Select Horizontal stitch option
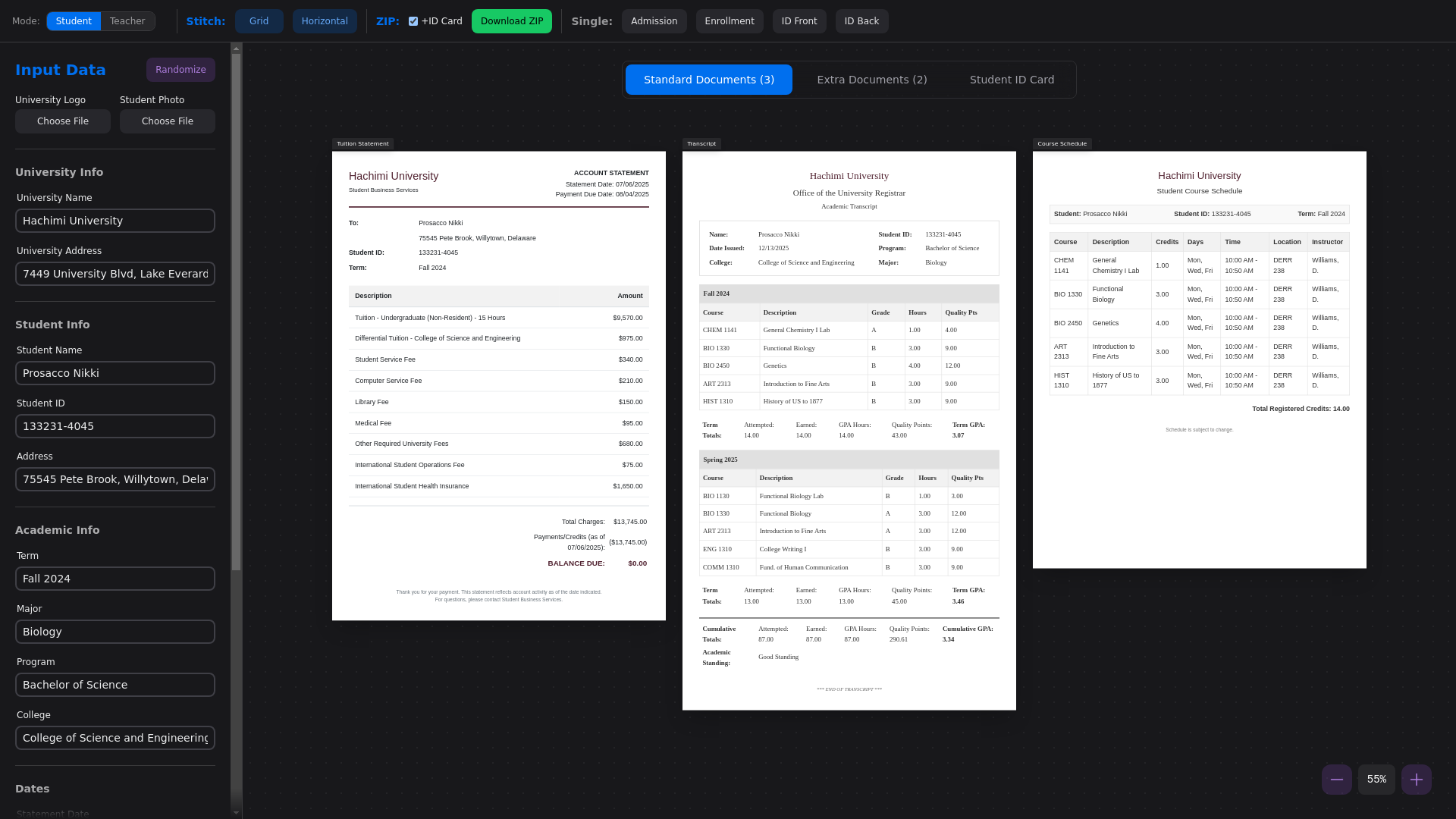 point(325,21)
